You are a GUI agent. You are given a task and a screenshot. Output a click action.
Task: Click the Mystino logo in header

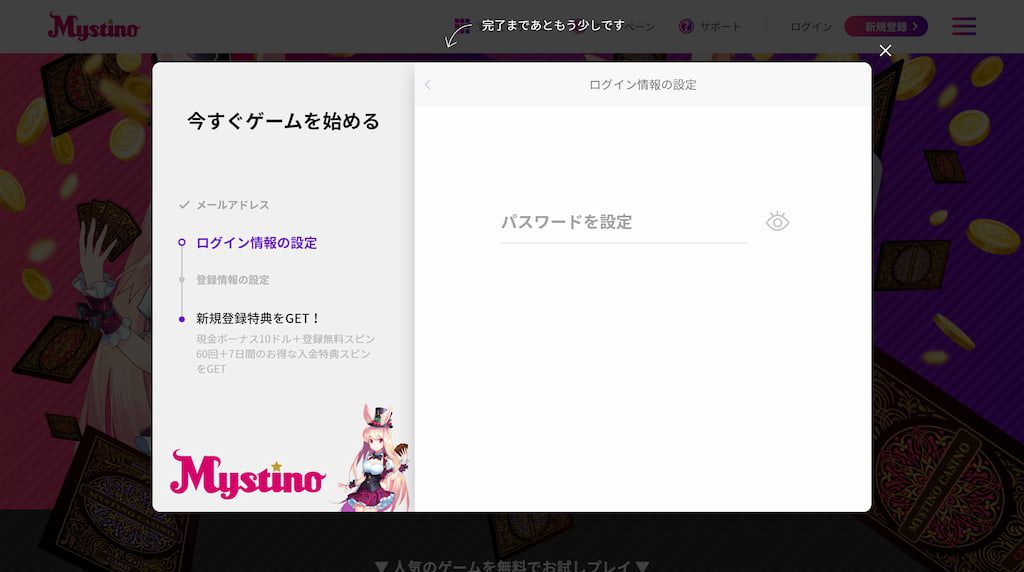coord(93,27)
